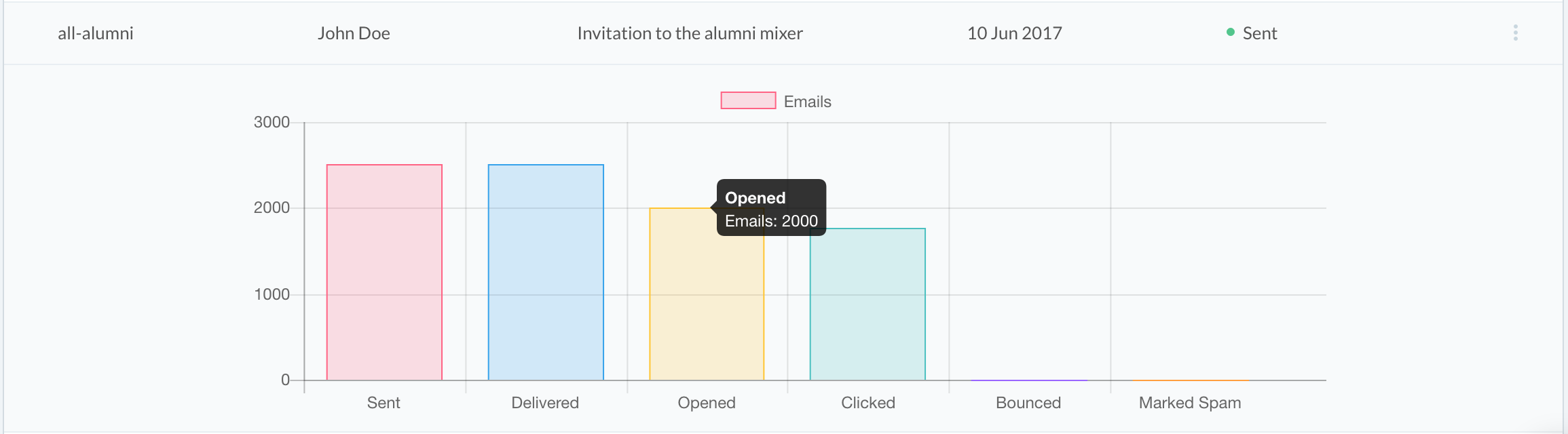Click the Opened Emails 2000 tooltip
This screenshot has height=434, width=1568.
(x=771, y=208)
